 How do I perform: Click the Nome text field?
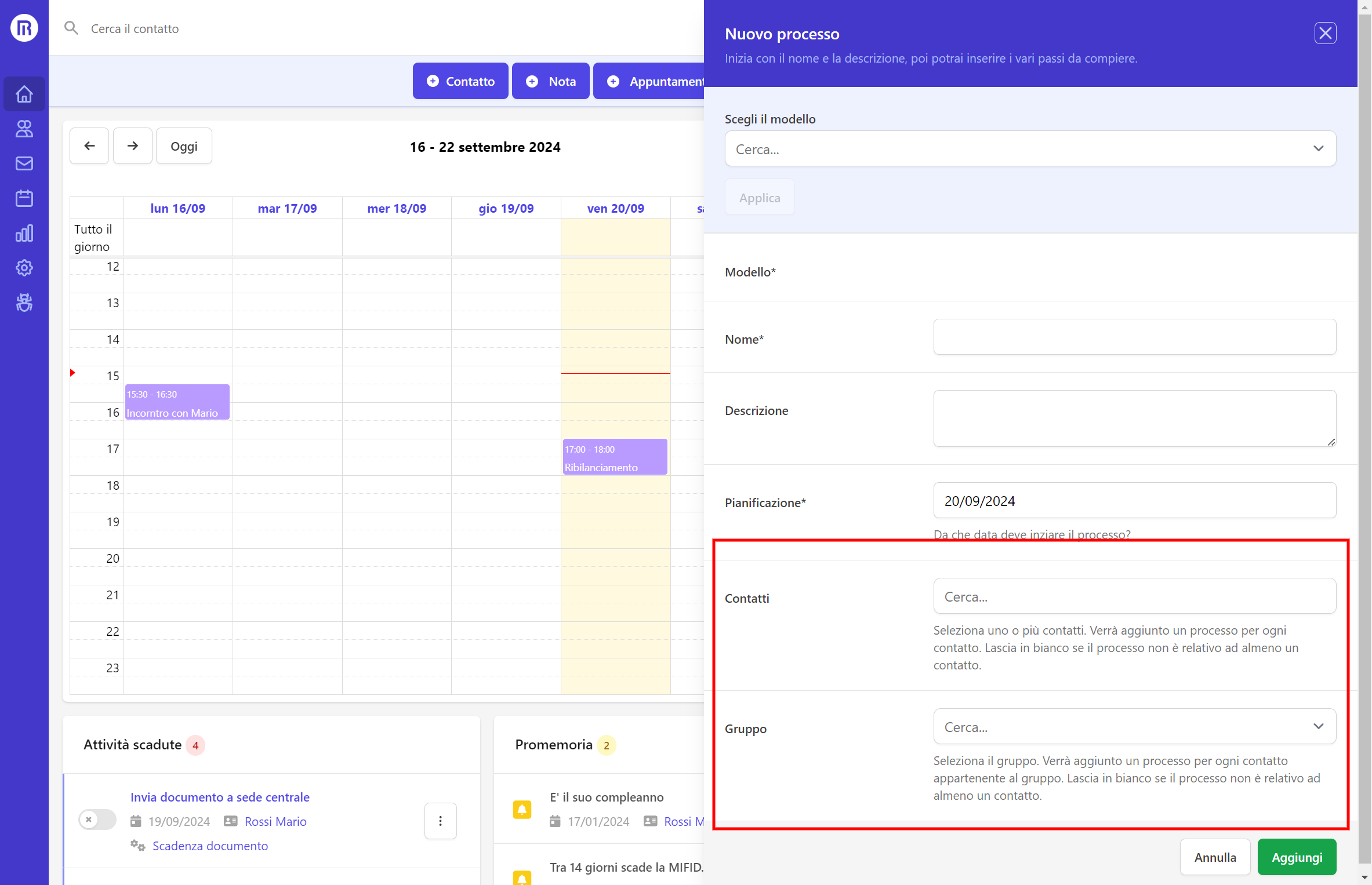pyautogui.click(x=1134, y=337)
